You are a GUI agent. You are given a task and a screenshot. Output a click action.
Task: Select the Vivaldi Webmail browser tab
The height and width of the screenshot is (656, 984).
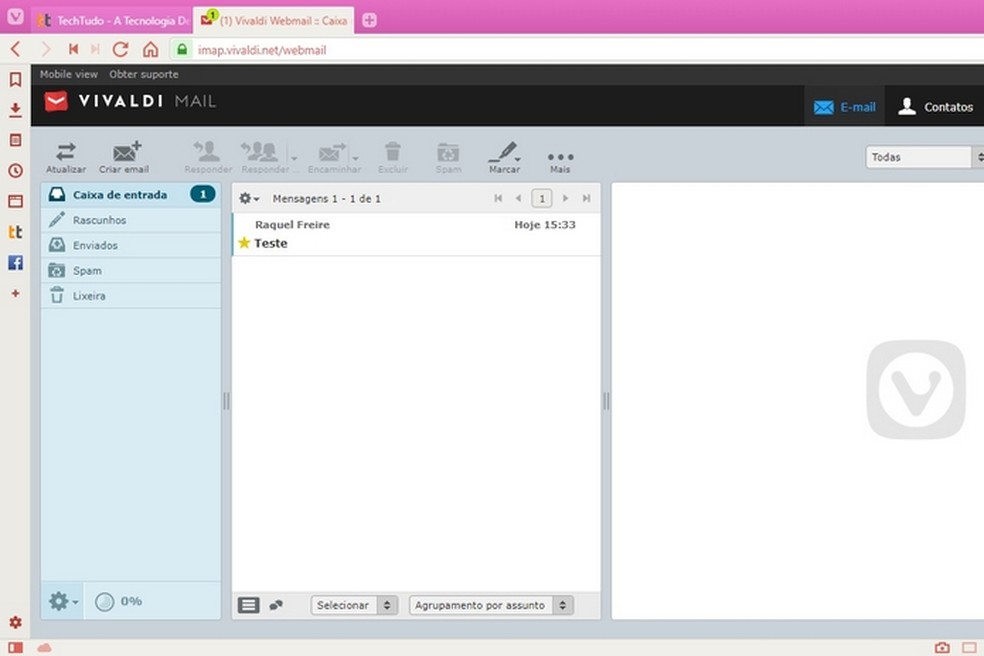tap(274, 20)
